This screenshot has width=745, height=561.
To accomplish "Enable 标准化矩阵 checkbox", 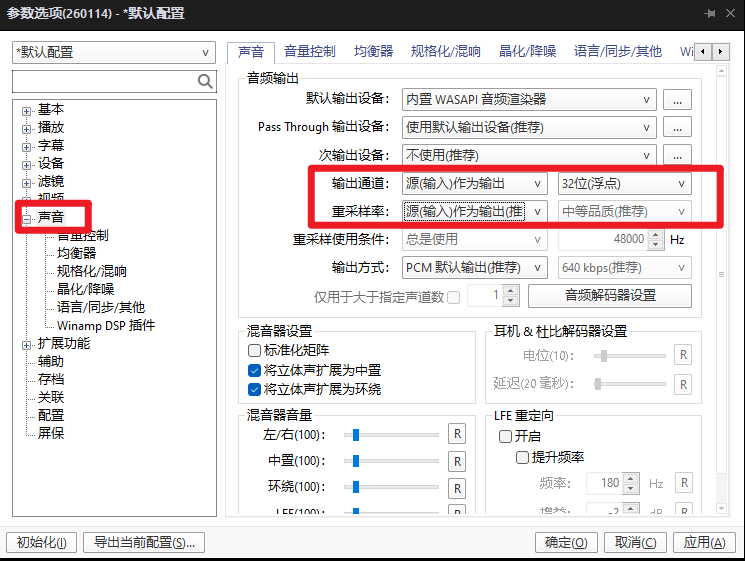I will coord(254,351).
